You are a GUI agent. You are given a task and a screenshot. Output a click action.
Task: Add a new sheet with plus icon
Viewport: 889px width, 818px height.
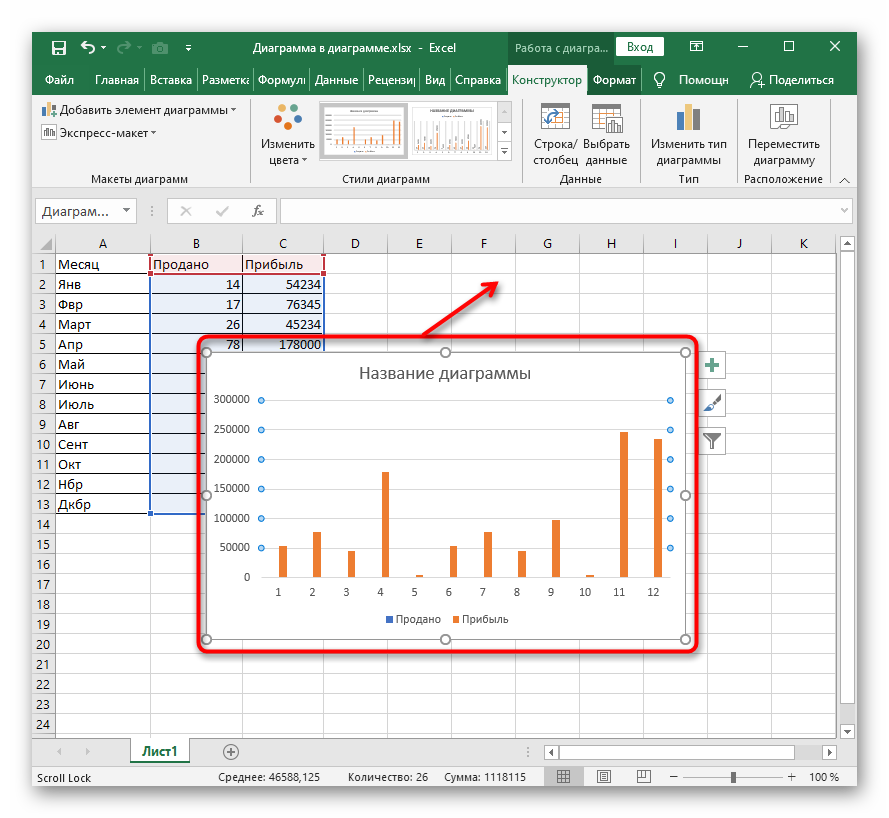(231, 752)
